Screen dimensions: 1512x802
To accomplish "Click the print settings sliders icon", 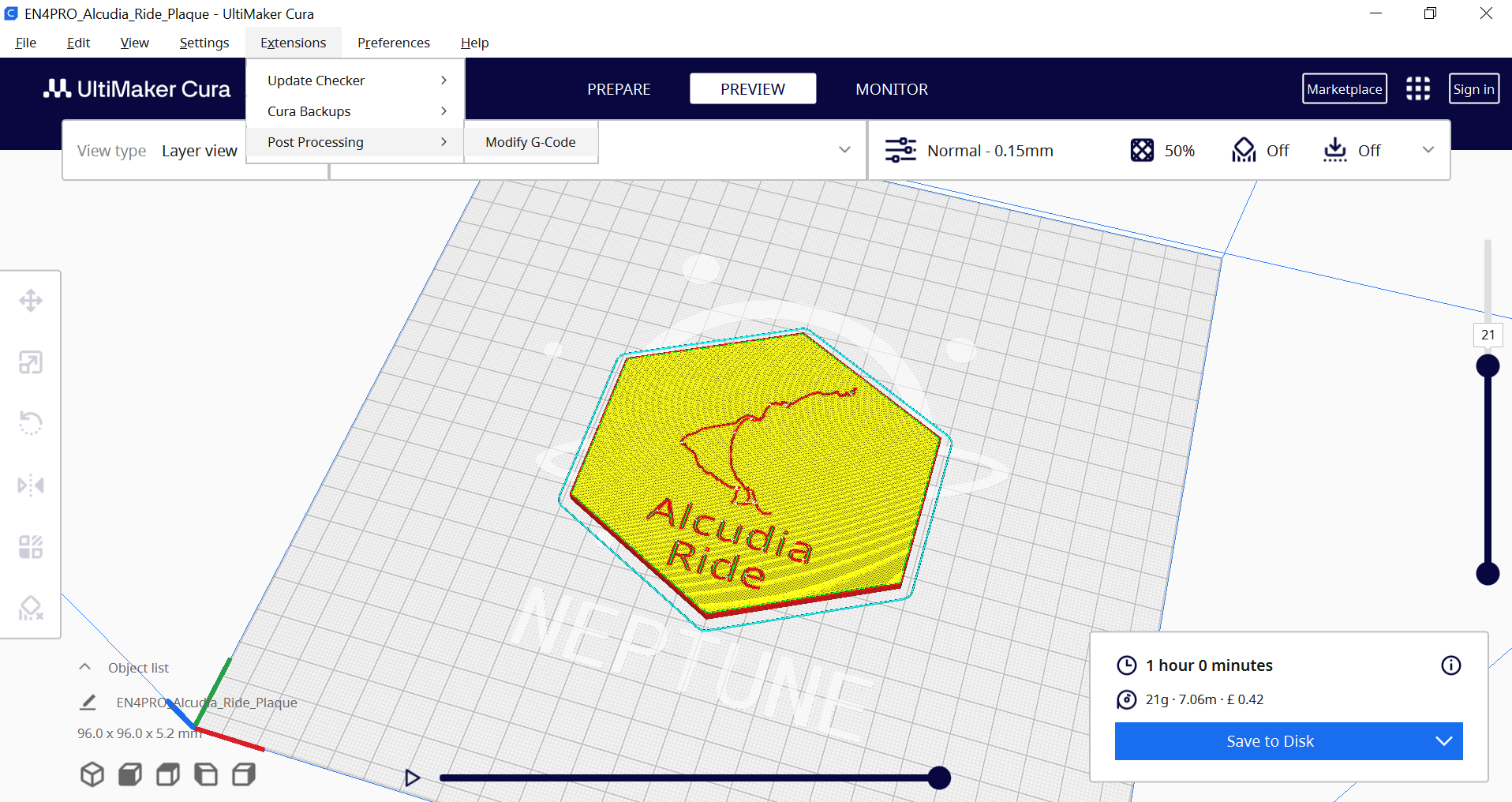I will 900,150.
